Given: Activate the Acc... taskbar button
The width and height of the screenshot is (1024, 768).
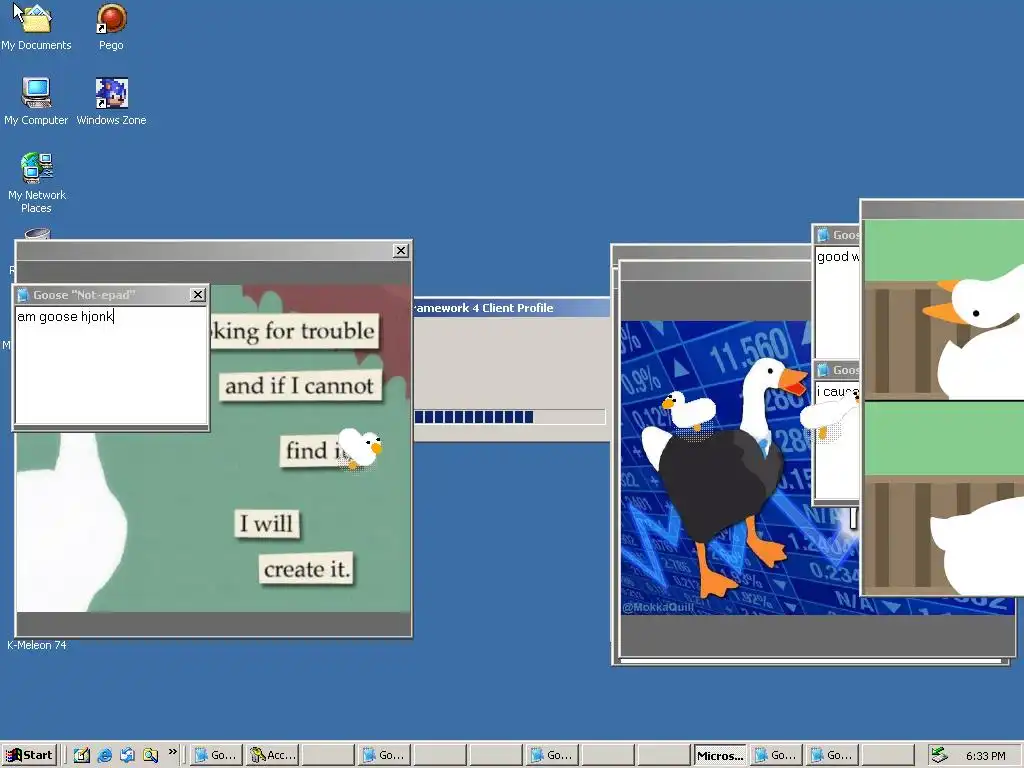Looking at the screenshot, I should (273, 755).
